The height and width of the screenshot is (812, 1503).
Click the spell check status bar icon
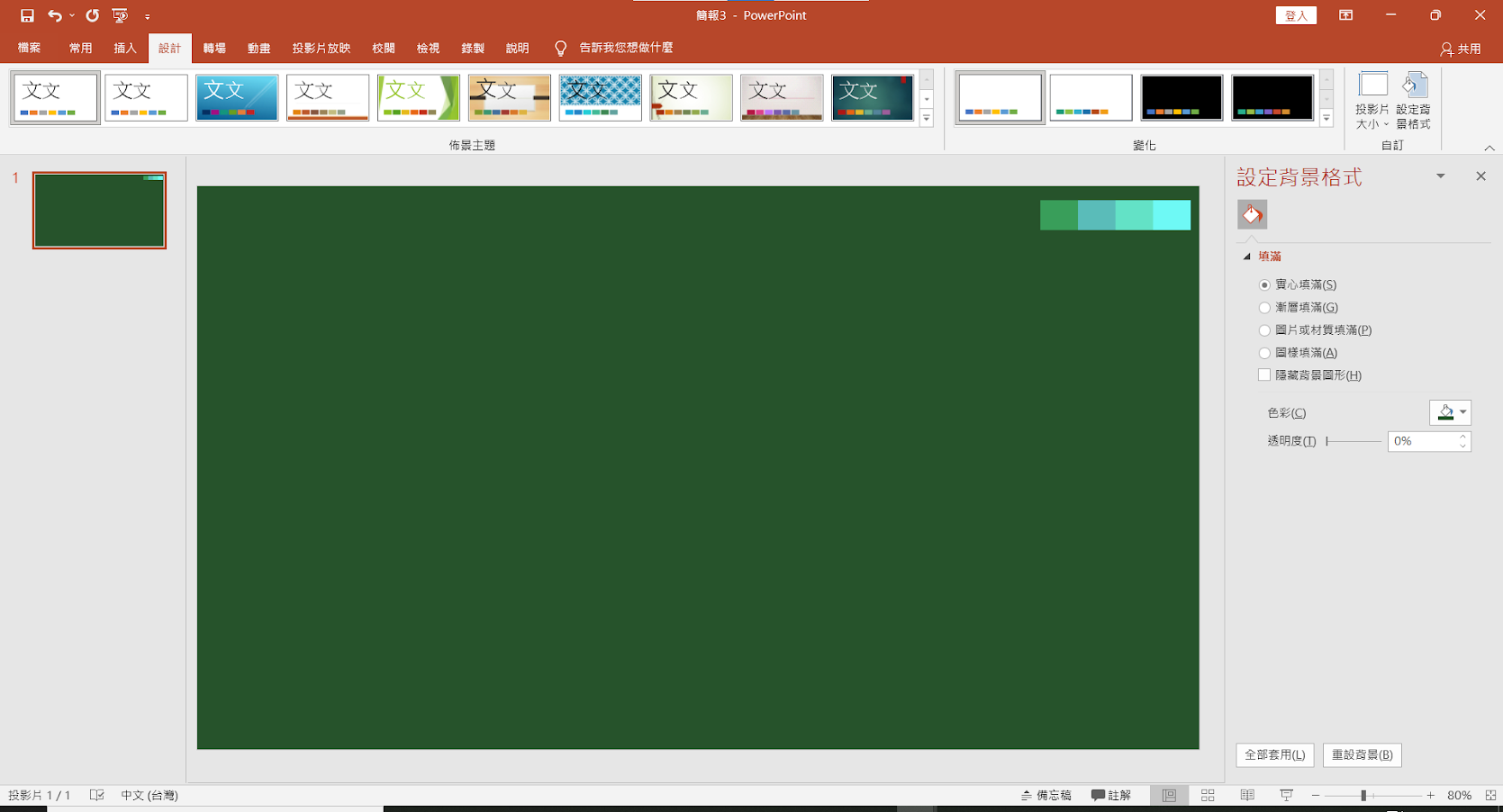point(97,795)
